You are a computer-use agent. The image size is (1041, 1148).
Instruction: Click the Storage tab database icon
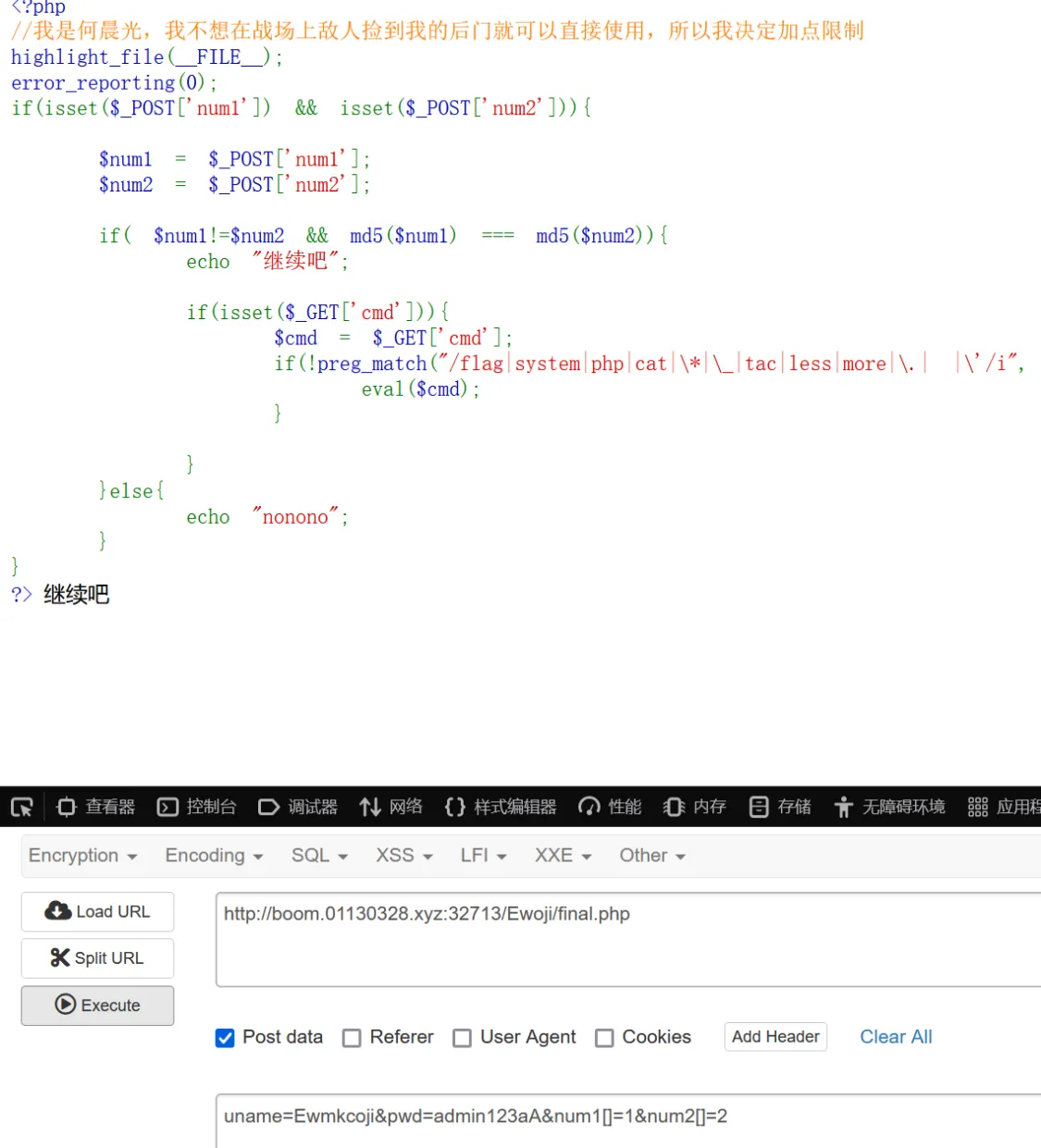tap(759, 807)
